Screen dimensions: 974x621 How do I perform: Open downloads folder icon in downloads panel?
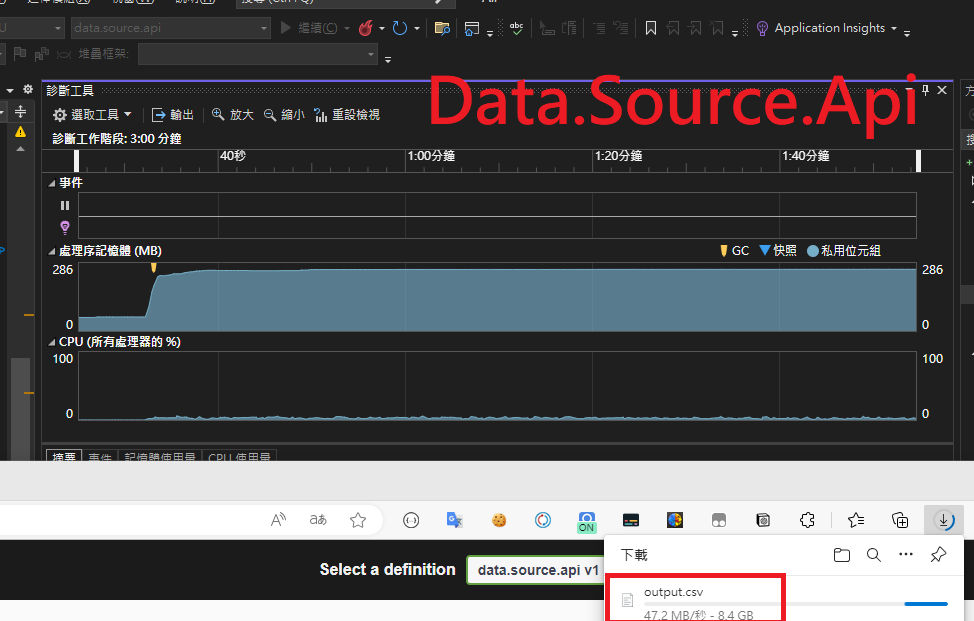pos(842,555)
